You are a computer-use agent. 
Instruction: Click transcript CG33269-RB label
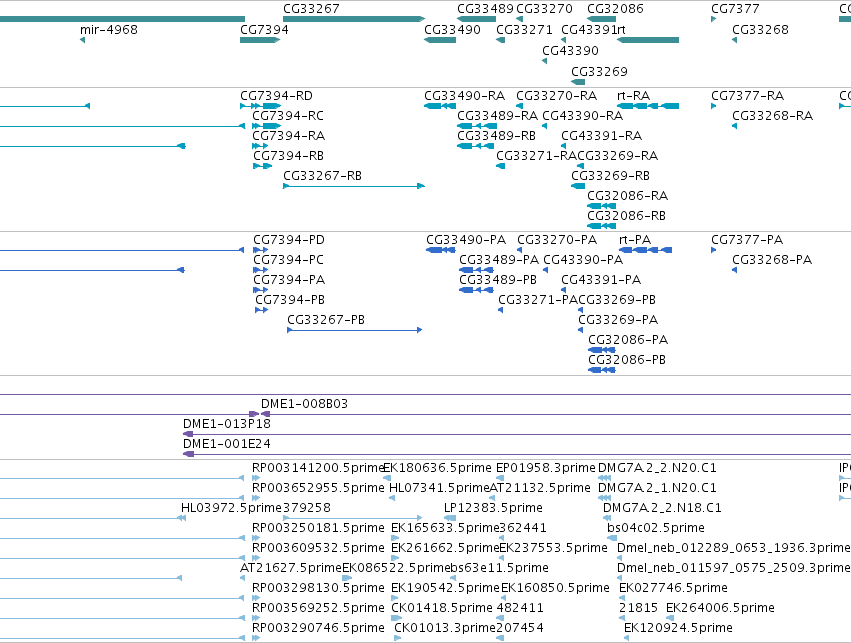[611, 176]
